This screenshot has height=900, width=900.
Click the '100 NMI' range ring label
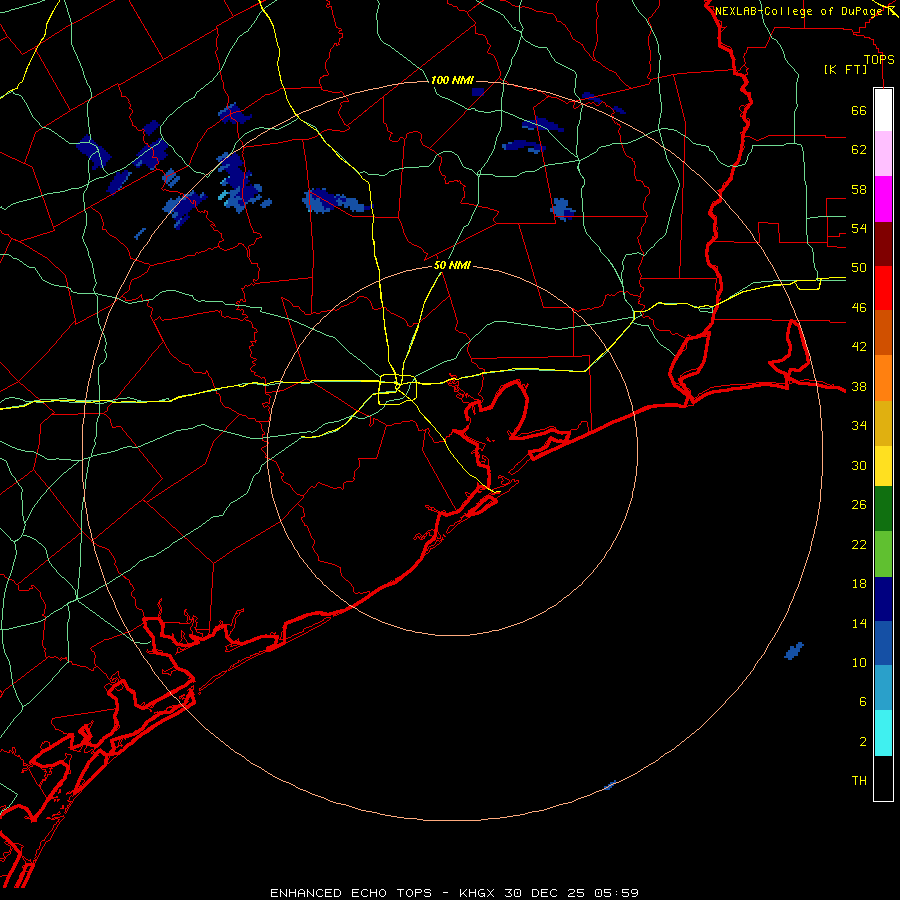(452, 80)
